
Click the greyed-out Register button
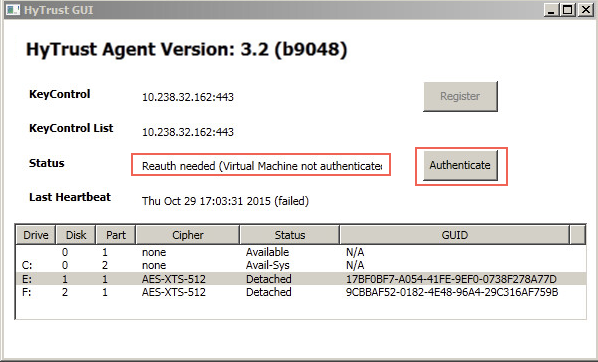[460, 96]
